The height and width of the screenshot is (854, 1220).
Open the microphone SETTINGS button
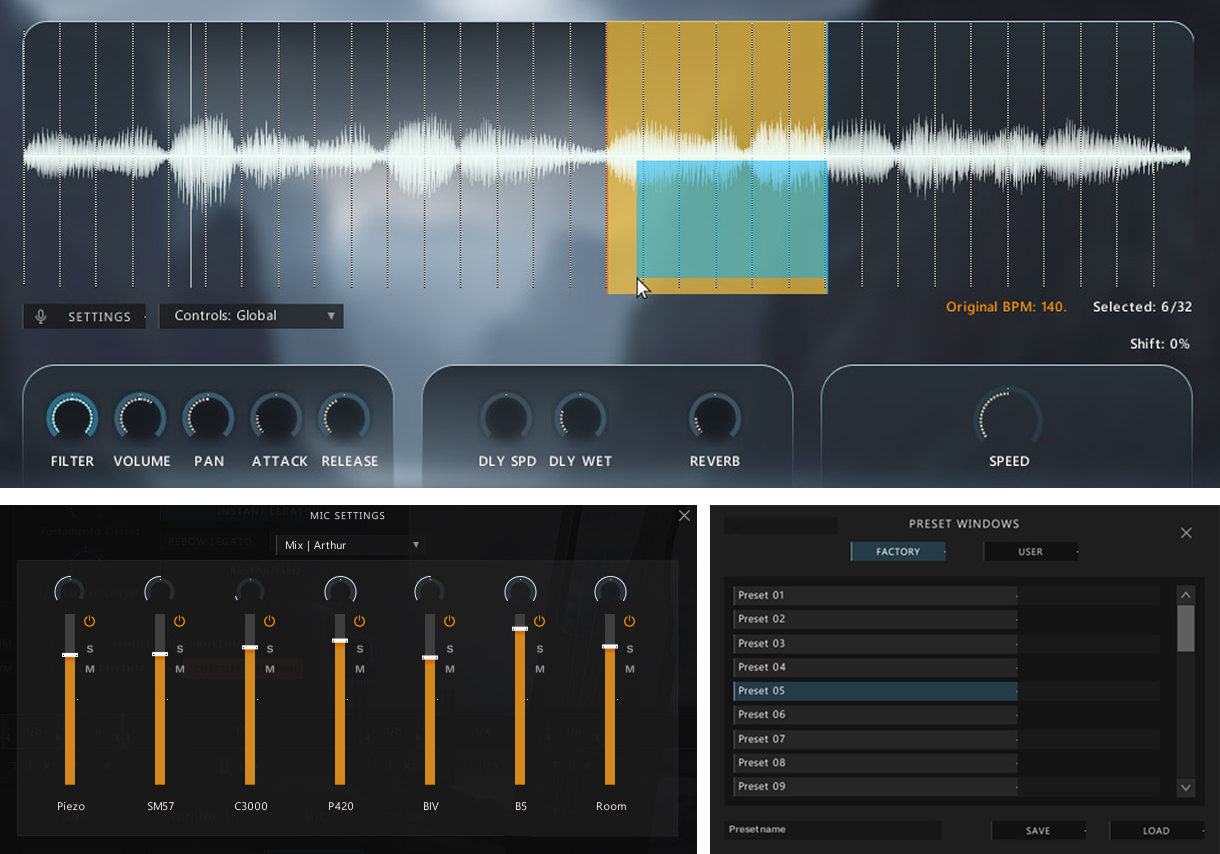click(x=84, y=316)
